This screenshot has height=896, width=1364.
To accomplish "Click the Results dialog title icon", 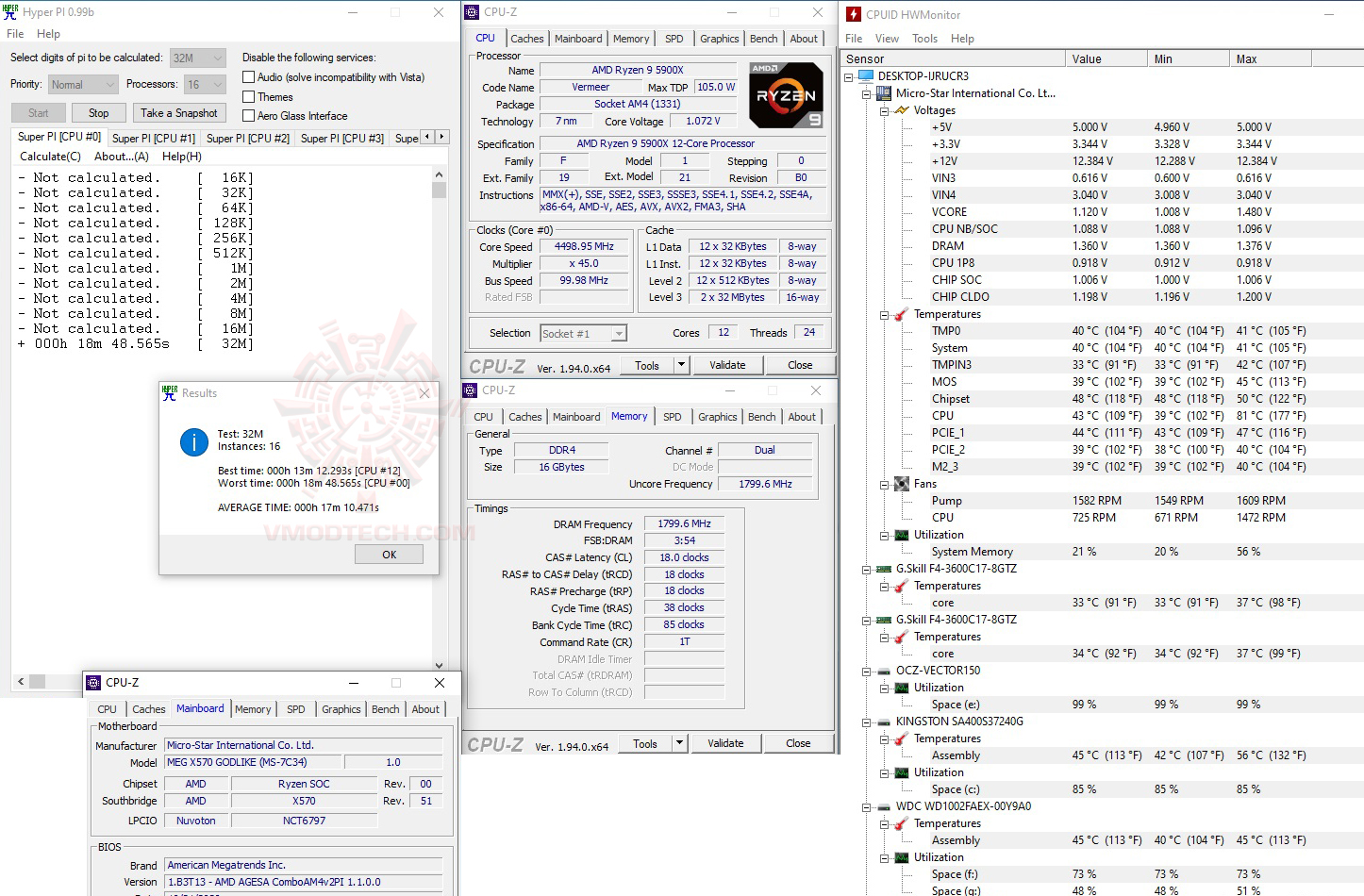I will point(170,393).
